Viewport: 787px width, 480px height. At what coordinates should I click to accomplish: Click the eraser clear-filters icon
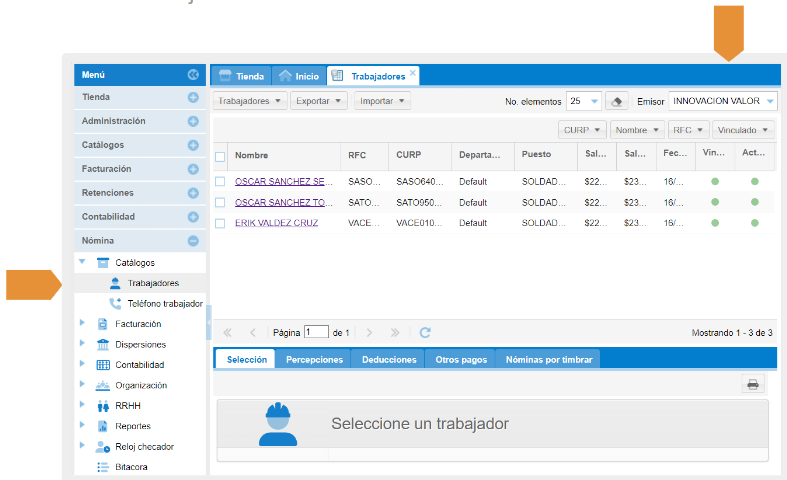pyautogui.click(x=618, y=101)
